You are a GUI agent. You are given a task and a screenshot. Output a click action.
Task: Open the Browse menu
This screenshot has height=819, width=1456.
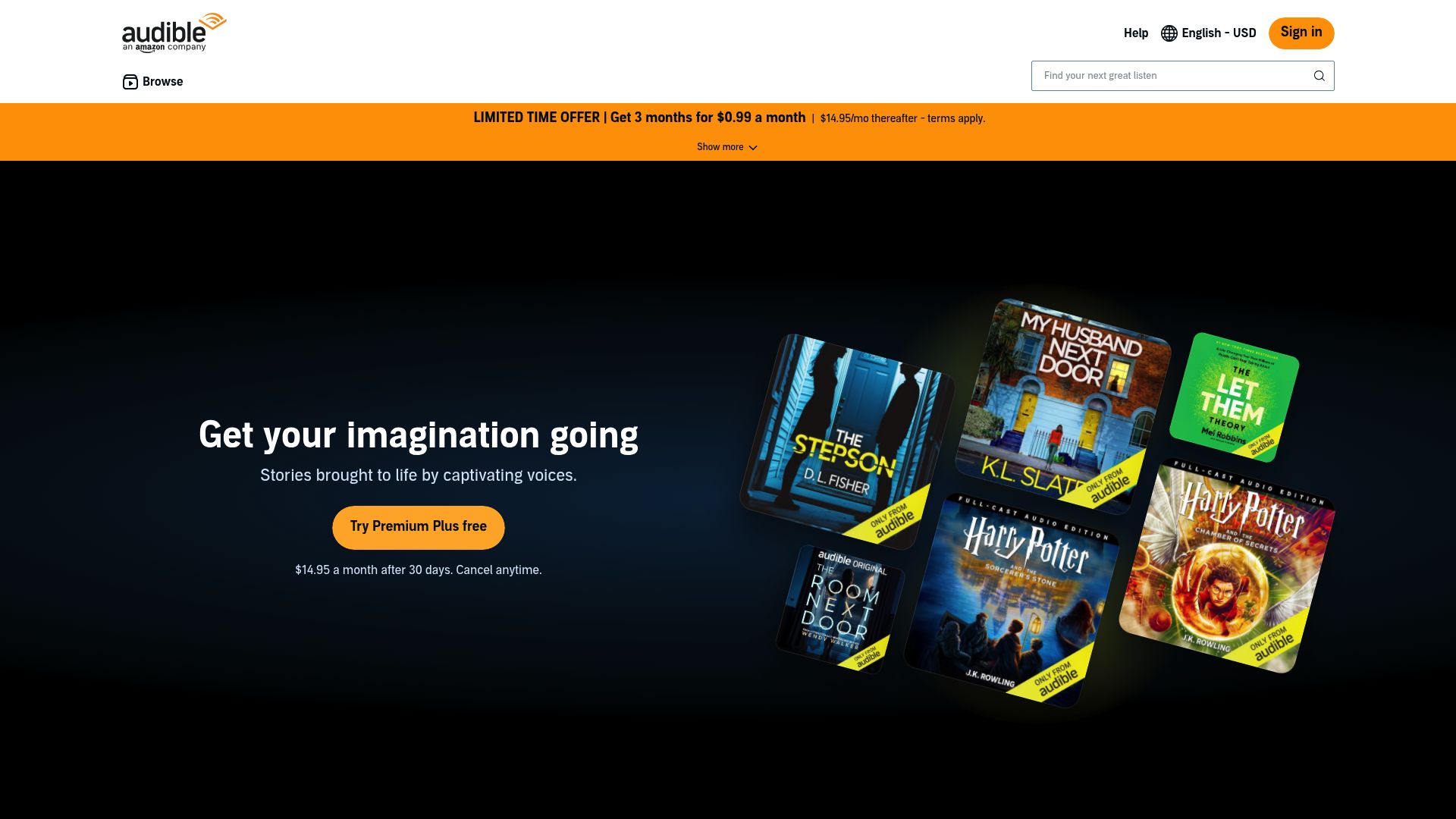(x=162, y=81)
